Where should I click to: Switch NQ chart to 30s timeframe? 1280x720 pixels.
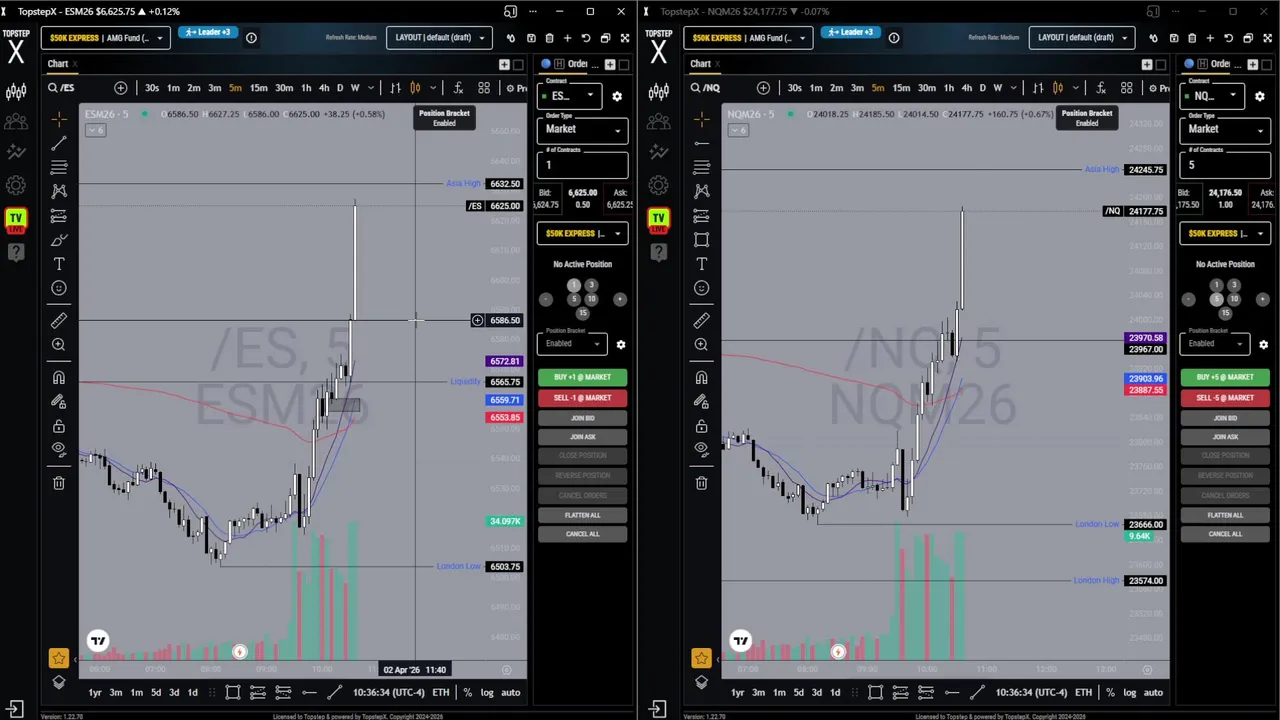coord(794,88)
